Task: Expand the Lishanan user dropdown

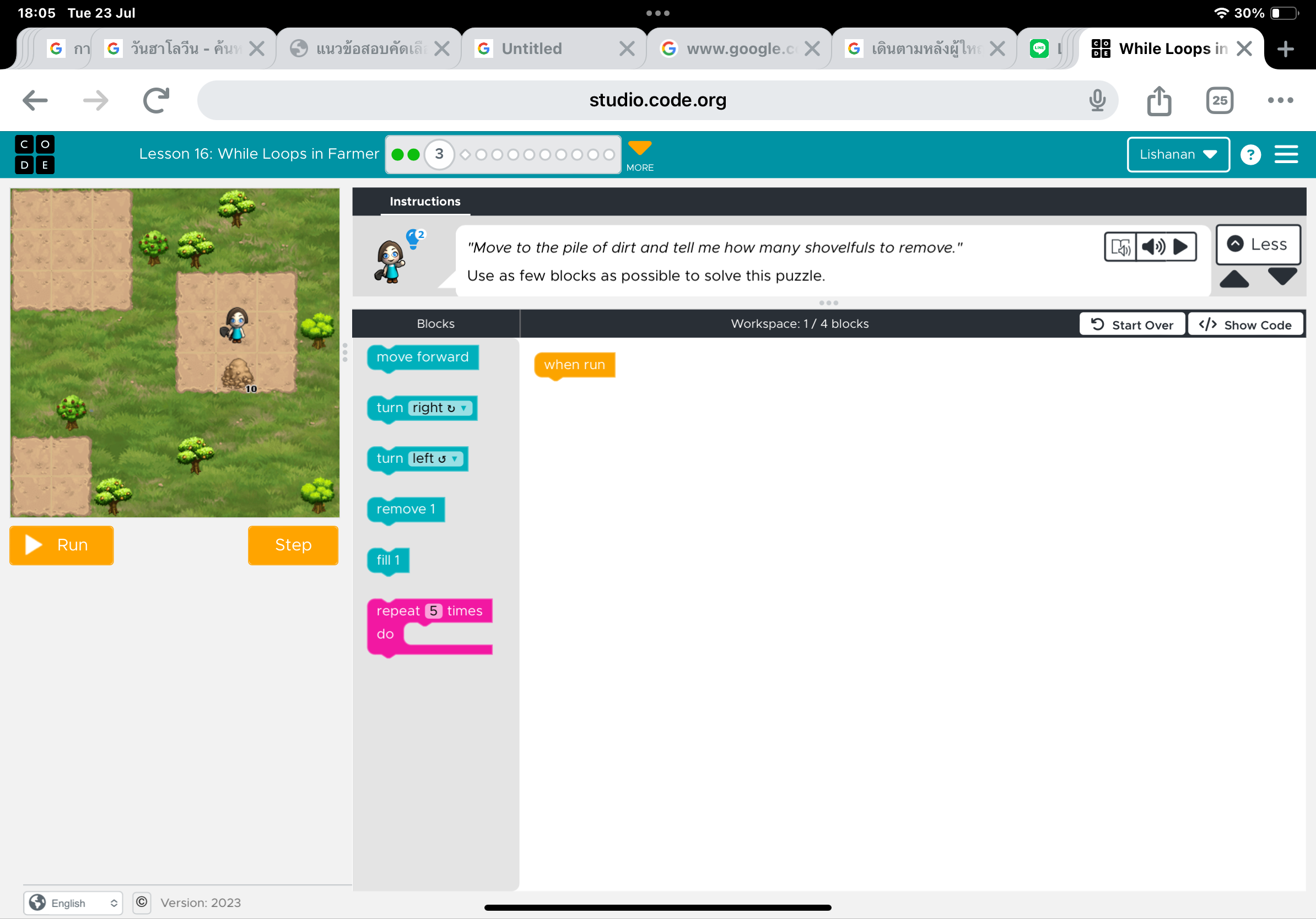Action: click(1177, 155)
